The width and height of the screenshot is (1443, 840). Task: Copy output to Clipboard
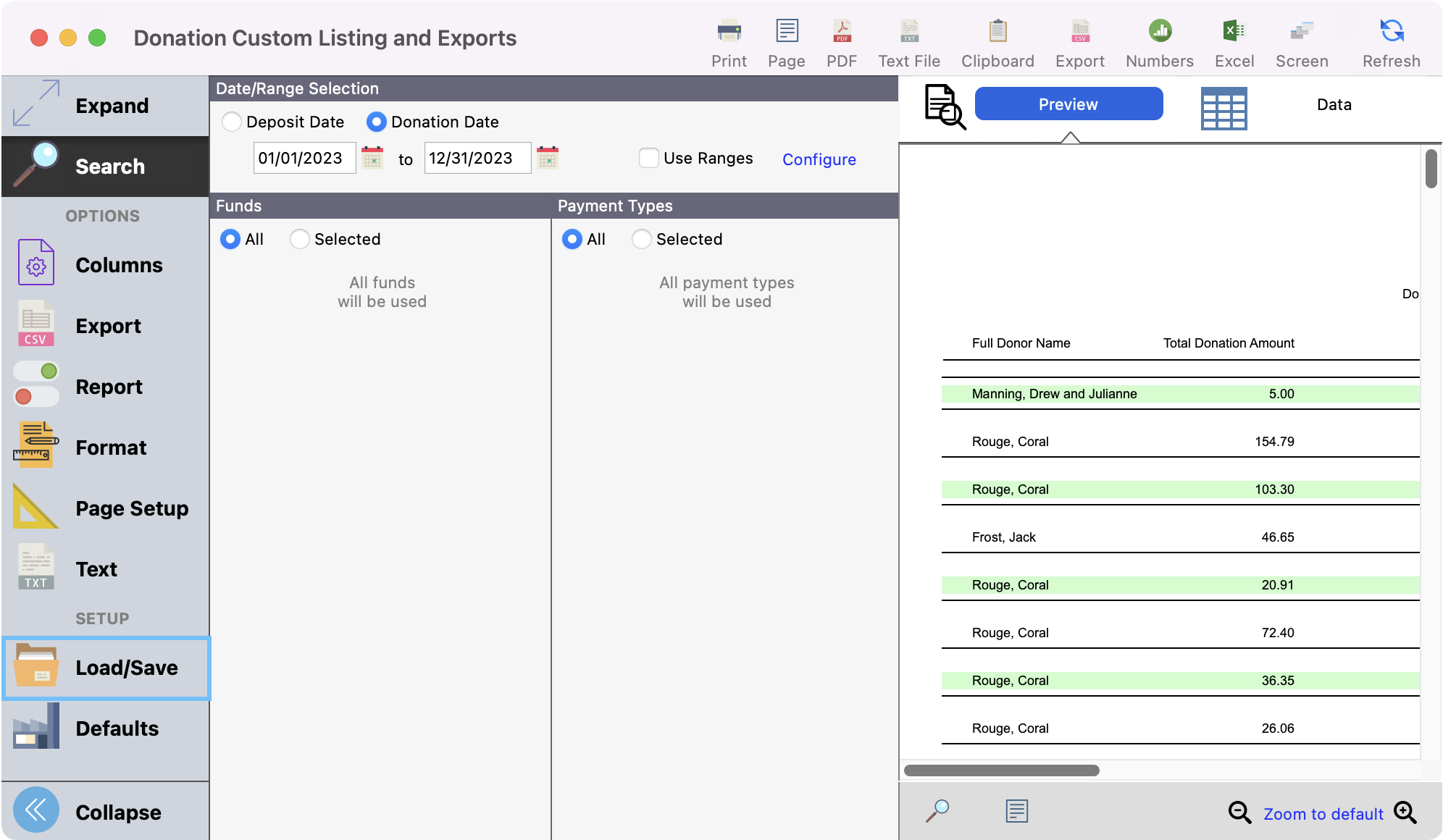(x=997, y=31)
